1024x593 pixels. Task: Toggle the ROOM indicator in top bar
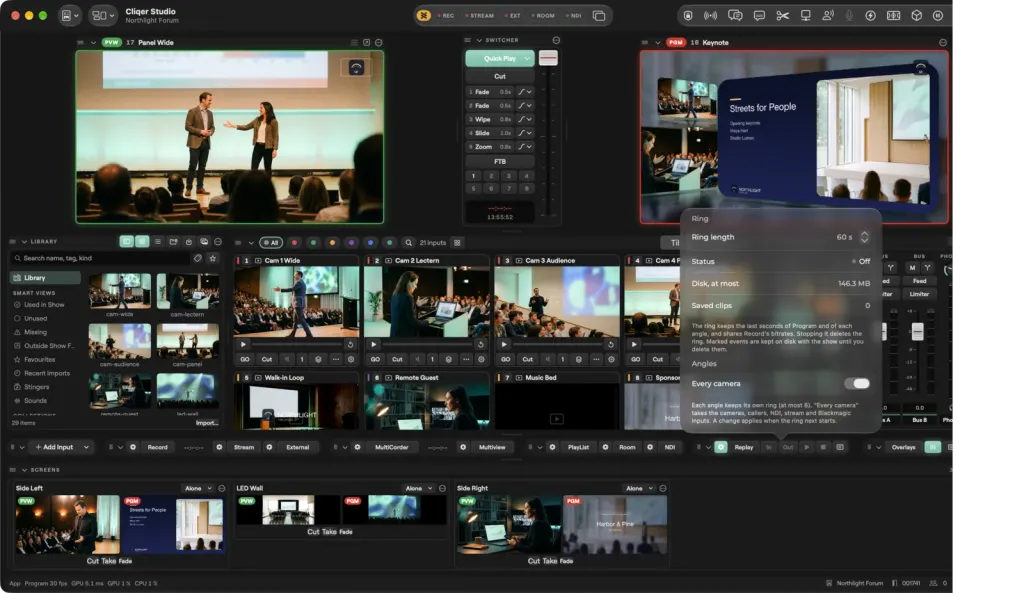pyautogui.click(x=543, y=16)
